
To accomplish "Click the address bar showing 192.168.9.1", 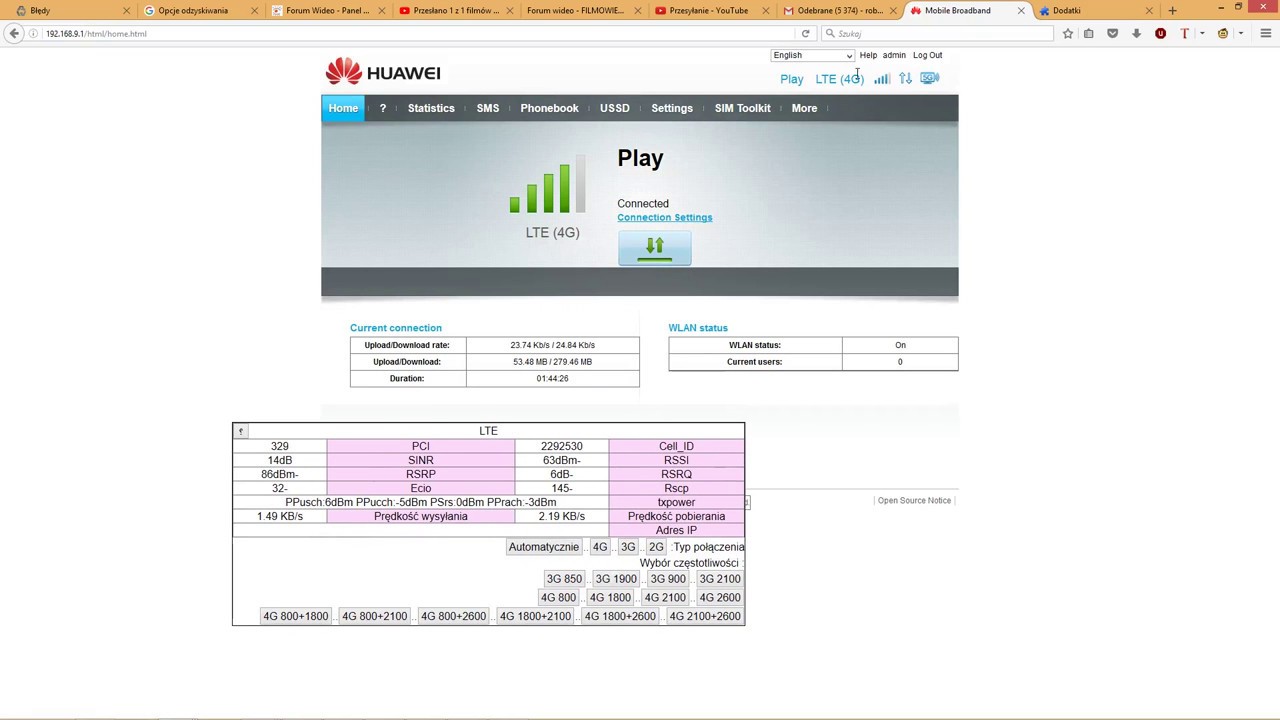I will pos(420,33).
